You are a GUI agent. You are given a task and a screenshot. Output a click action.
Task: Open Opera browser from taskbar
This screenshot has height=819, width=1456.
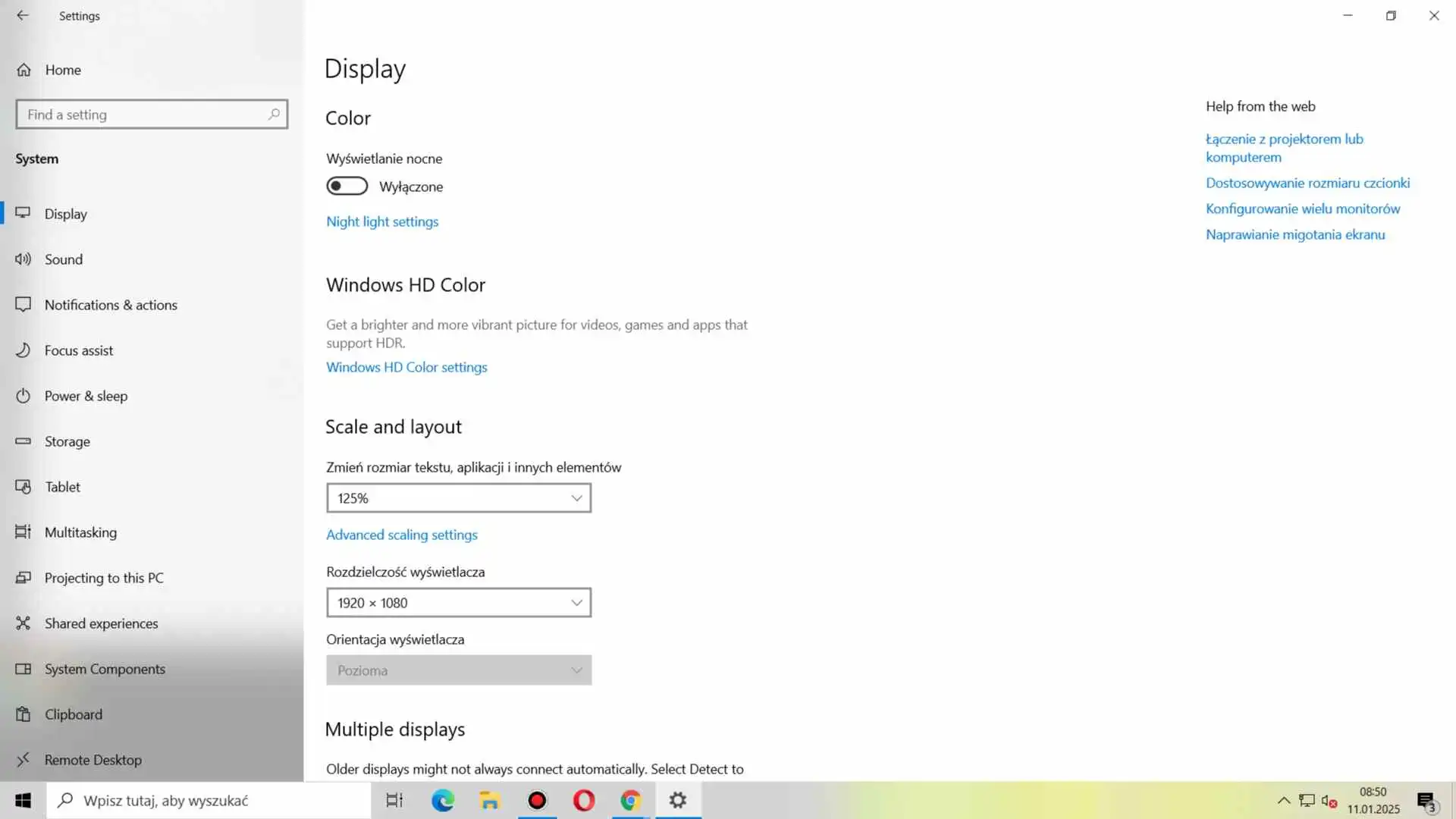click(584, 801)
